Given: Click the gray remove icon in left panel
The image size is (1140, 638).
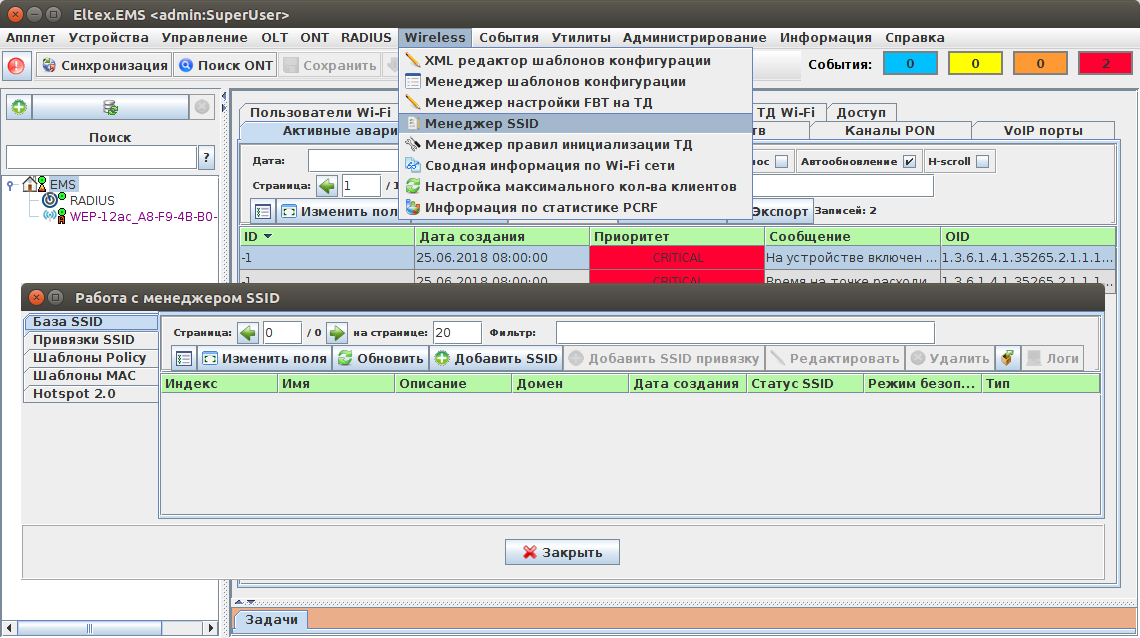Looking at the screenshot, I should (202, 108).
